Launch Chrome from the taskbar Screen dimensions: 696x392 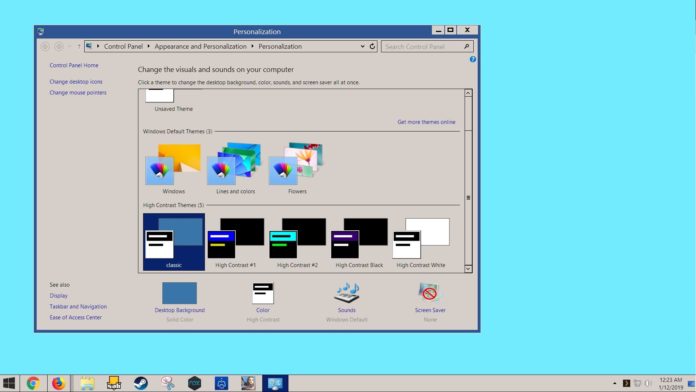tap(33, 383)
